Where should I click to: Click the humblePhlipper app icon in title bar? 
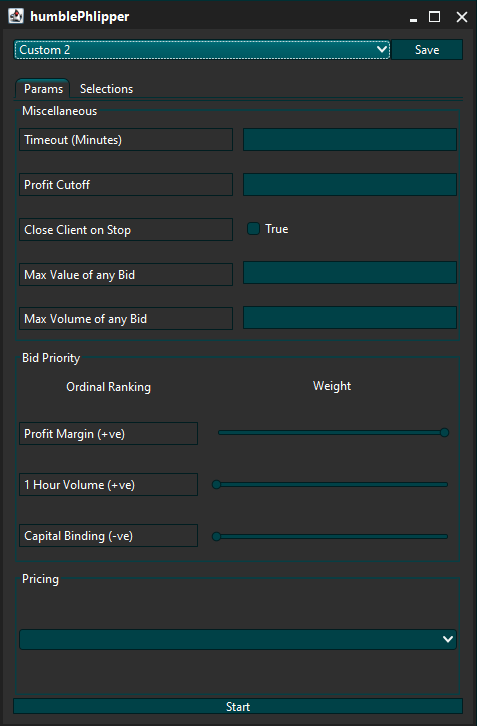pos(16,16)
